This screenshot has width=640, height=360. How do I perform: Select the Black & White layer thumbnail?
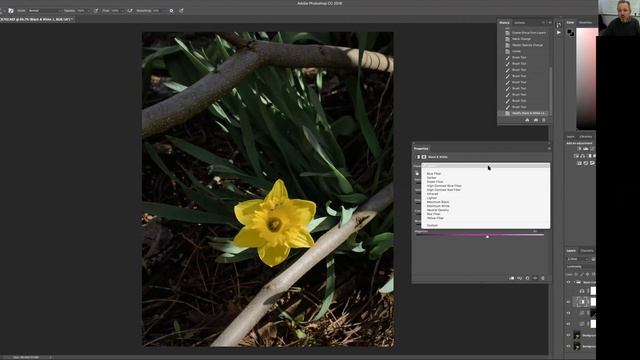click(x=582, y=302)
